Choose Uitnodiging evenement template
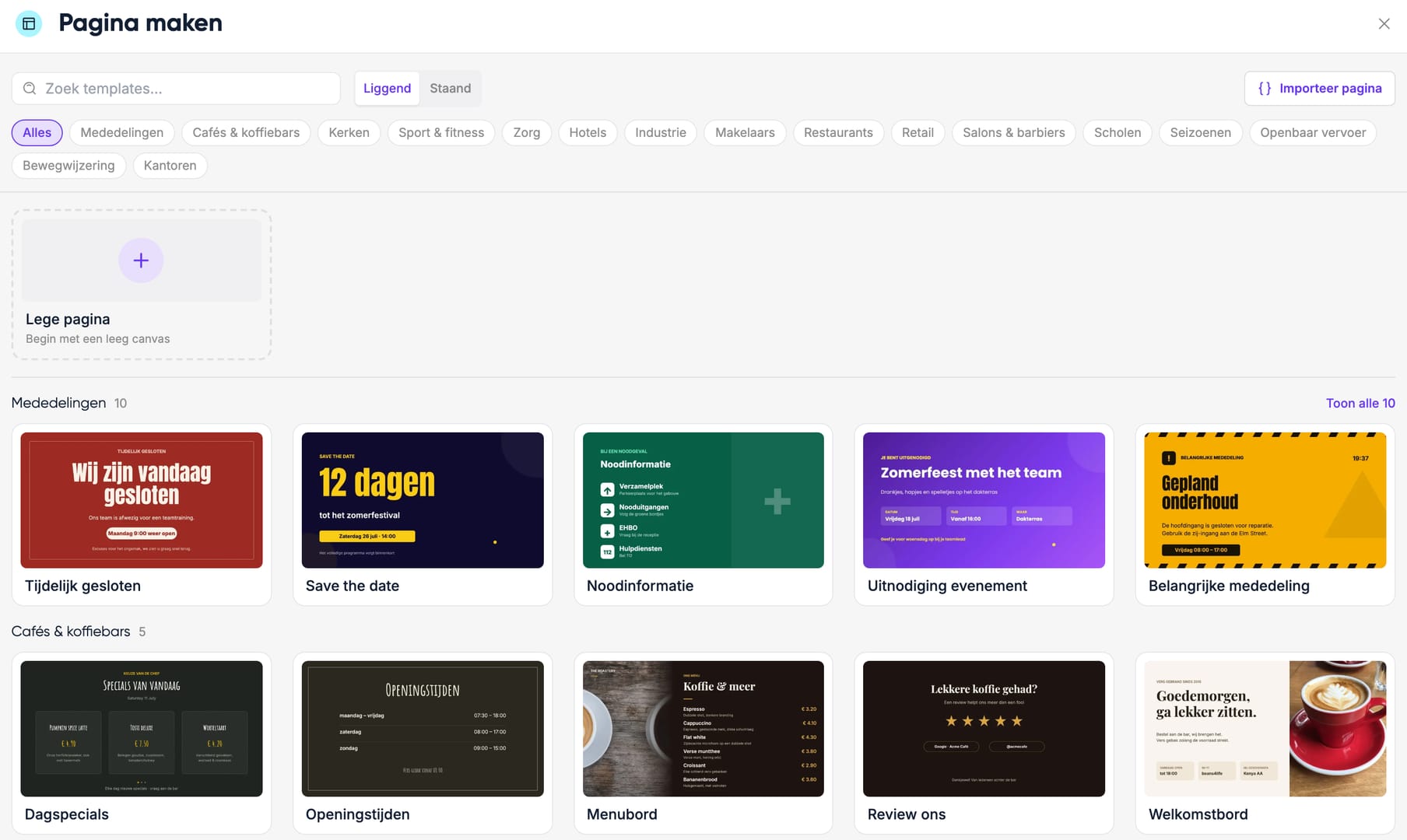The width and height of the screenshot is (1407, 840). [x=984, y=515]
